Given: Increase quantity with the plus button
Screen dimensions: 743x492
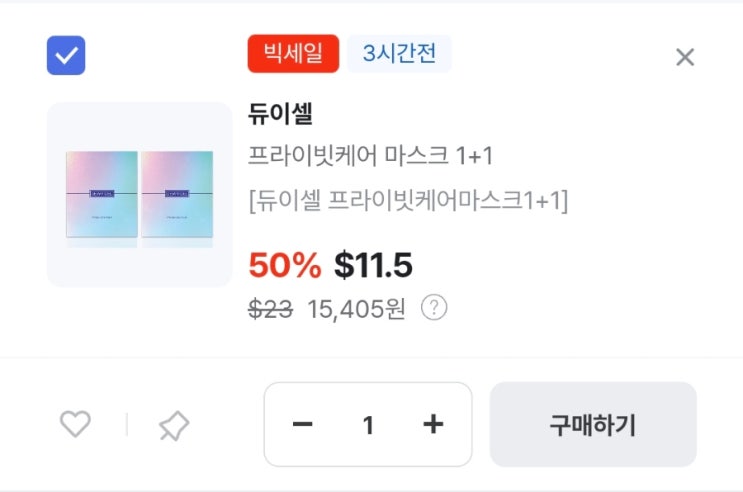Looking at the screenshot, I should 433,425.
